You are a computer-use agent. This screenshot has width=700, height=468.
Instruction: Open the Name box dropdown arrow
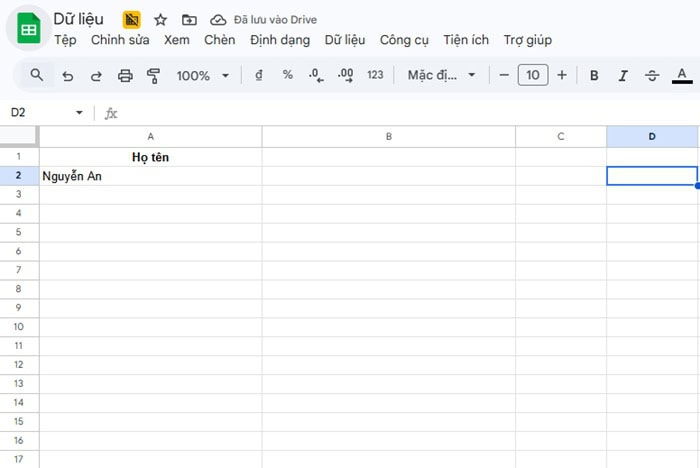click(x=80, y=113)
